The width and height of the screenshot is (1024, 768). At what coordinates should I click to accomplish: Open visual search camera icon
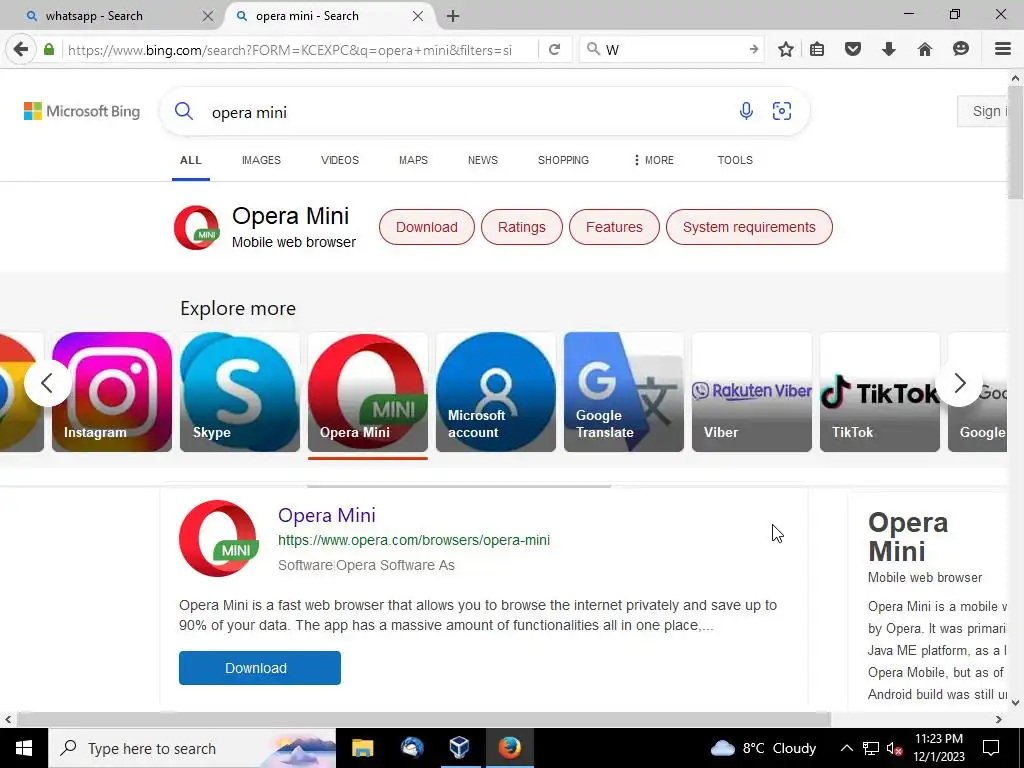pyautogui.click(x=782, y=111)
